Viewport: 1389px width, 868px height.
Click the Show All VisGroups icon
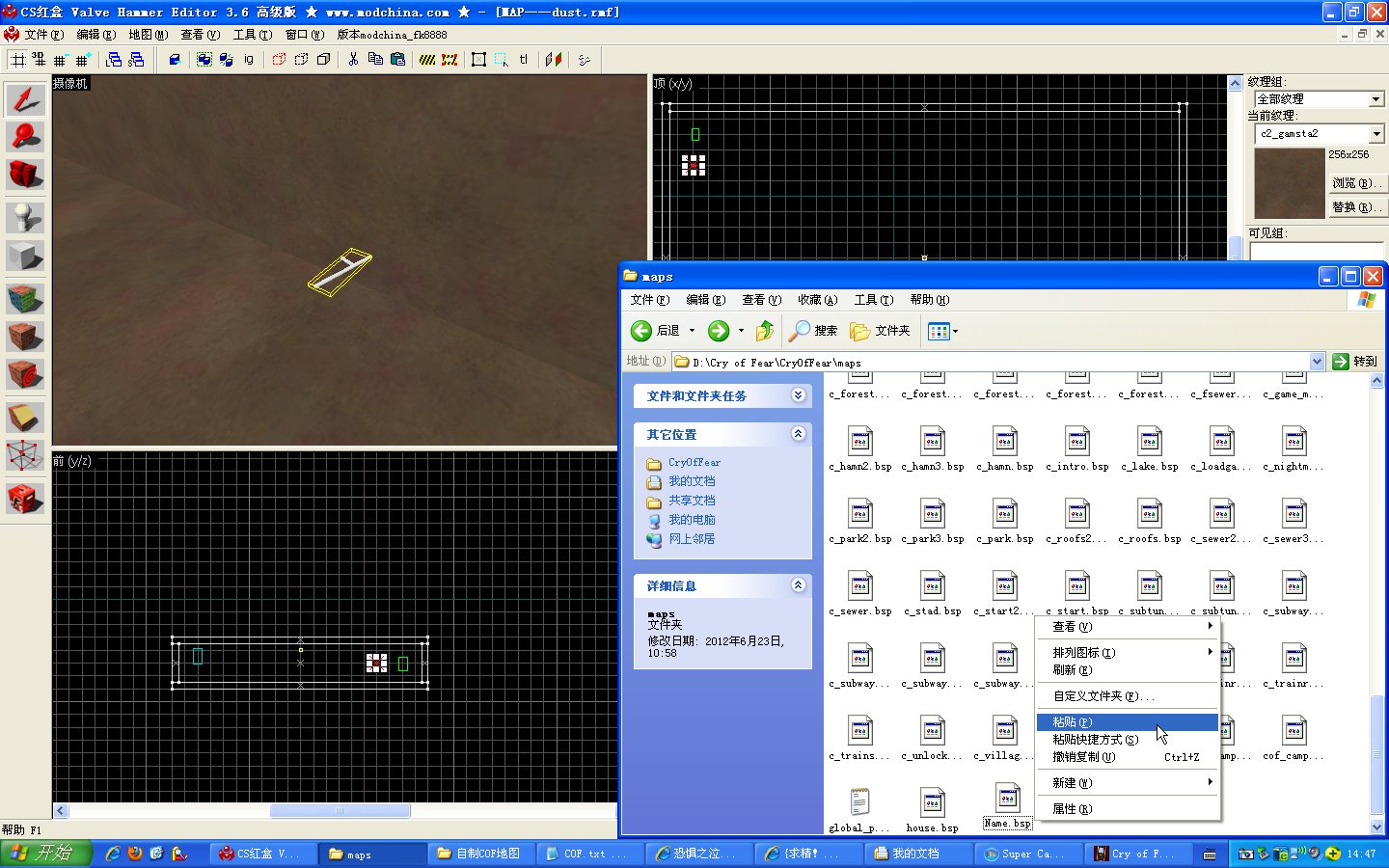pos(323,60)
